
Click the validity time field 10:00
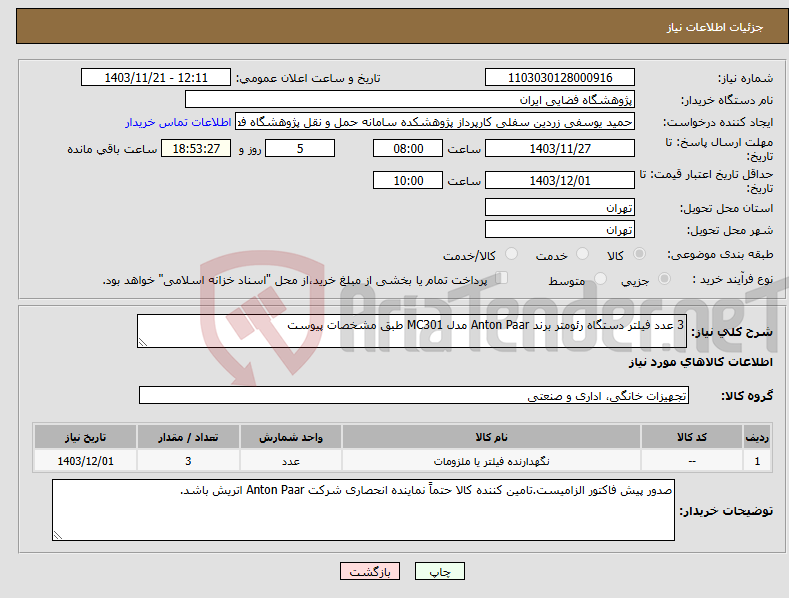[408, 180]
